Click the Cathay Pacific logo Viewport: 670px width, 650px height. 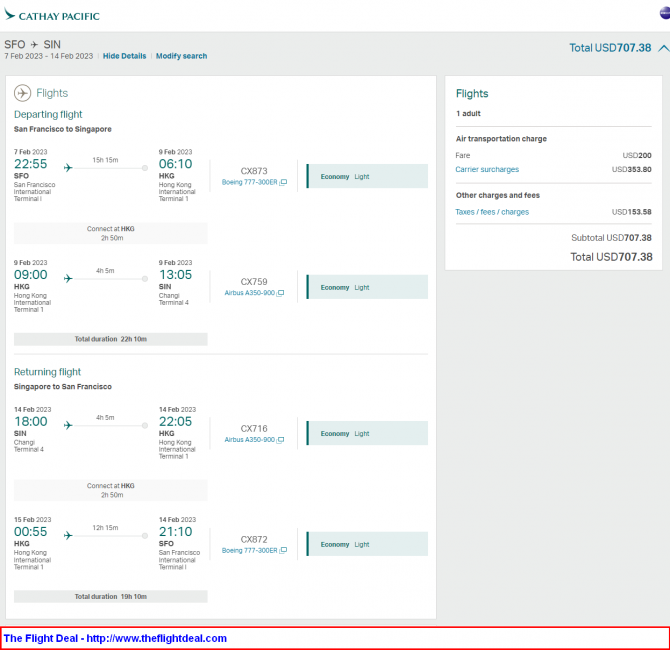pos(52,15)
